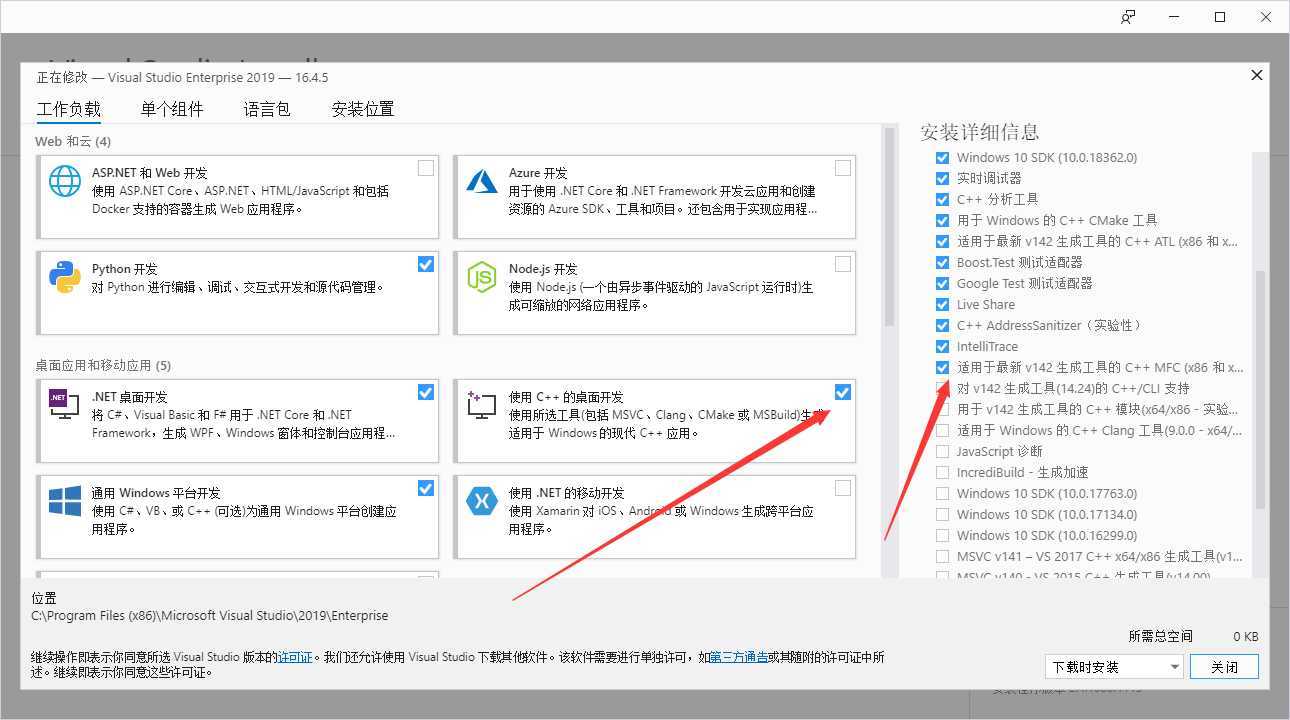The width and height of the screenshot is (1290, 720).
Task: Toggle the 使用 C++ 的桌面开发 workload checkbox
Action: click(x=843, y=392)
